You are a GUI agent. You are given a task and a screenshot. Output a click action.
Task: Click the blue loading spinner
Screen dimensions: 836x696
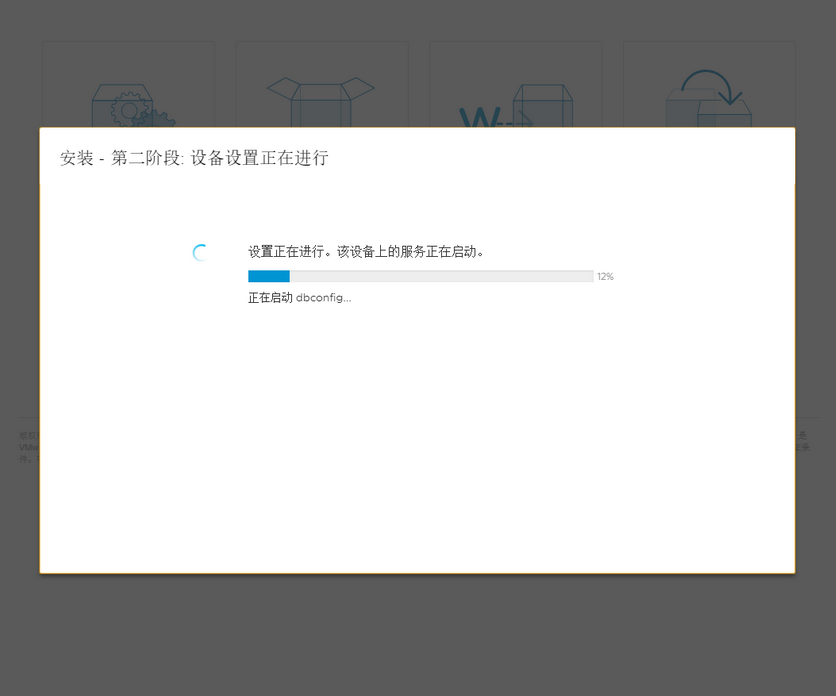pyautogui.click(x=201, y=252)
